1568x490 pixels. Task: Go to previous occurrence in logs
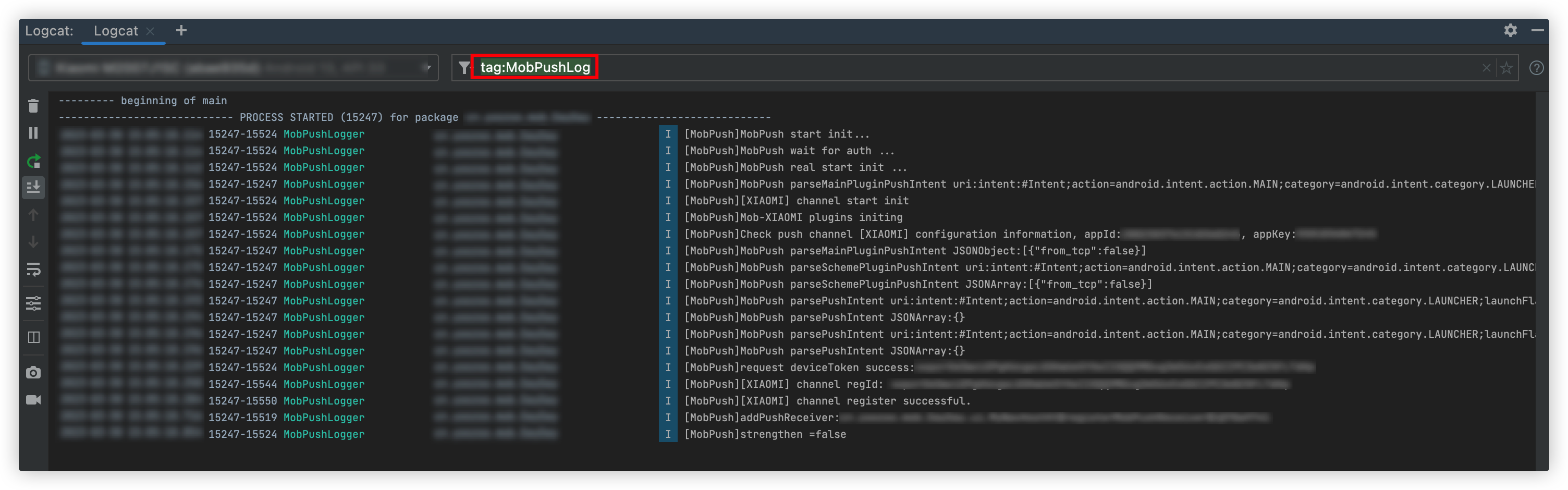click(x=34, y=215)
